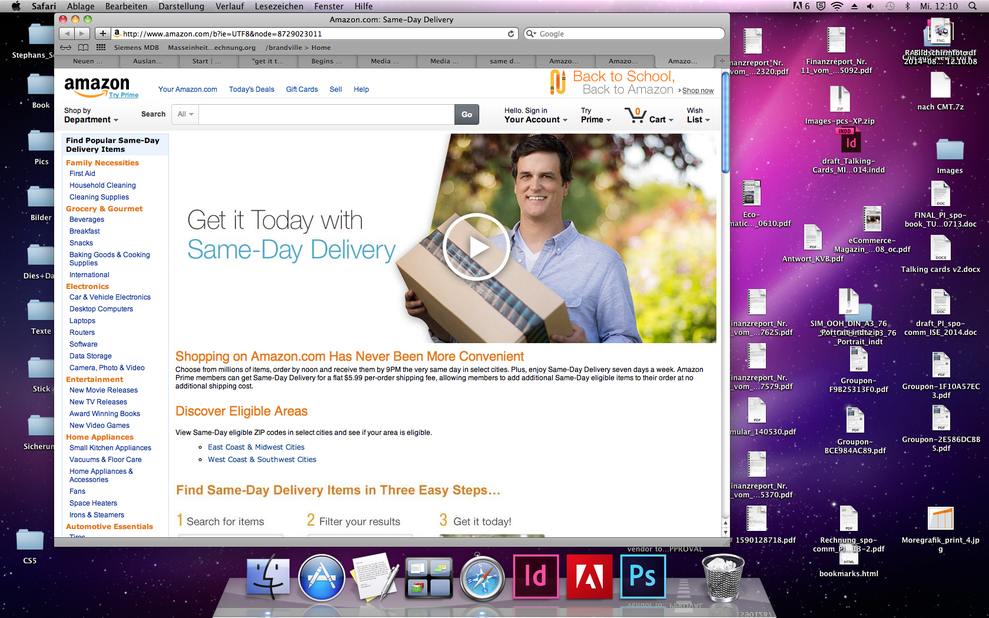Select bookmarks.html file on desktop
Screen dimensions: 989x618
pos(848,563)
